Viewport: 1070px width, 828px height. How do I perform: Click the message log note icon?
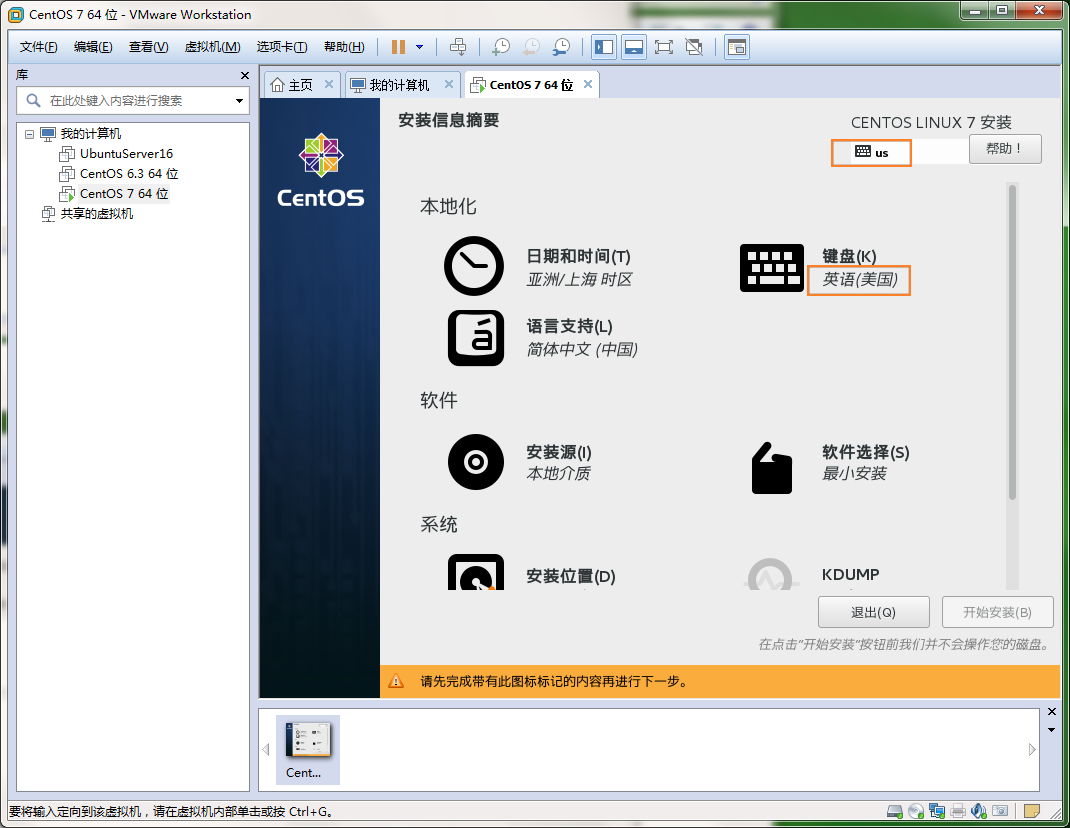(1032, 811)
